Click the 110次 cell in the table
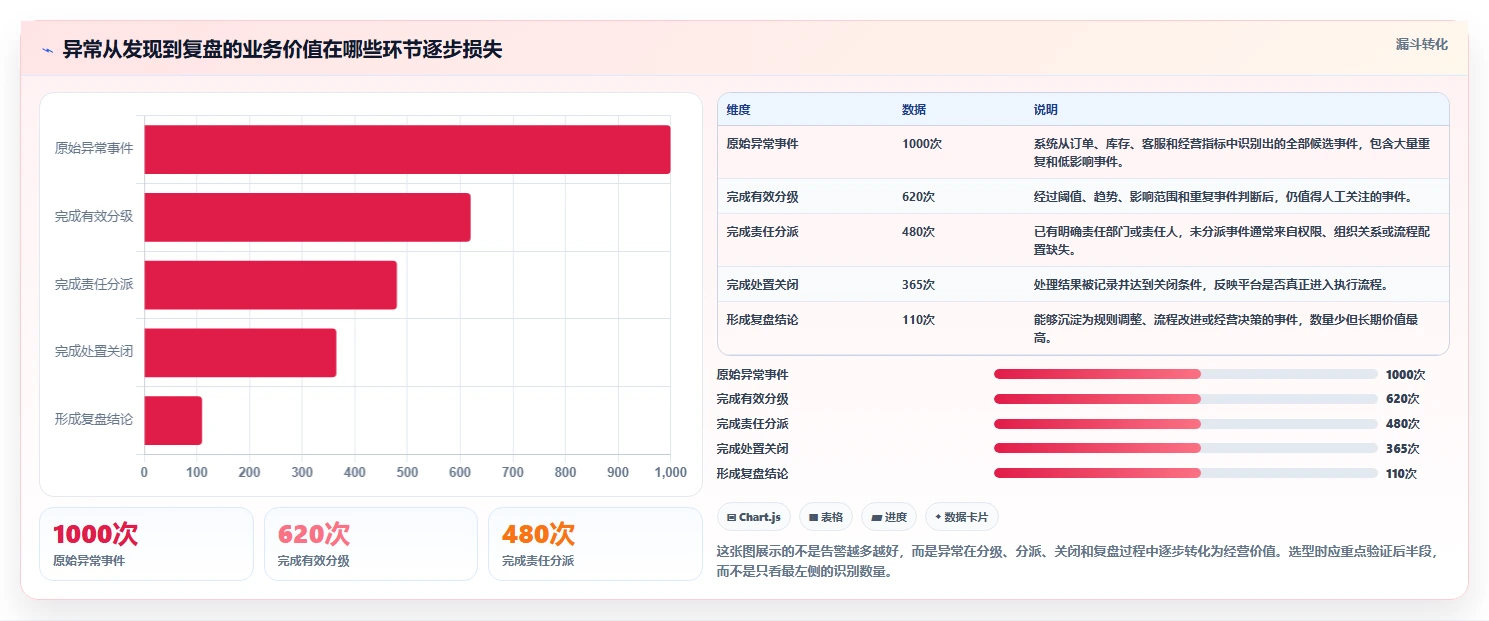The image size is (1489, 621). (918, 320)
